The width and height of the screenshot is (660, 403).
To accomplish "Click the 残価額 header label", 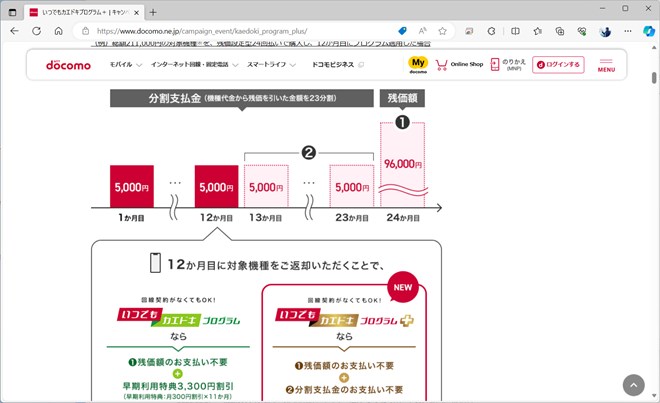I will pyautogui.click(x=402, y=98).
